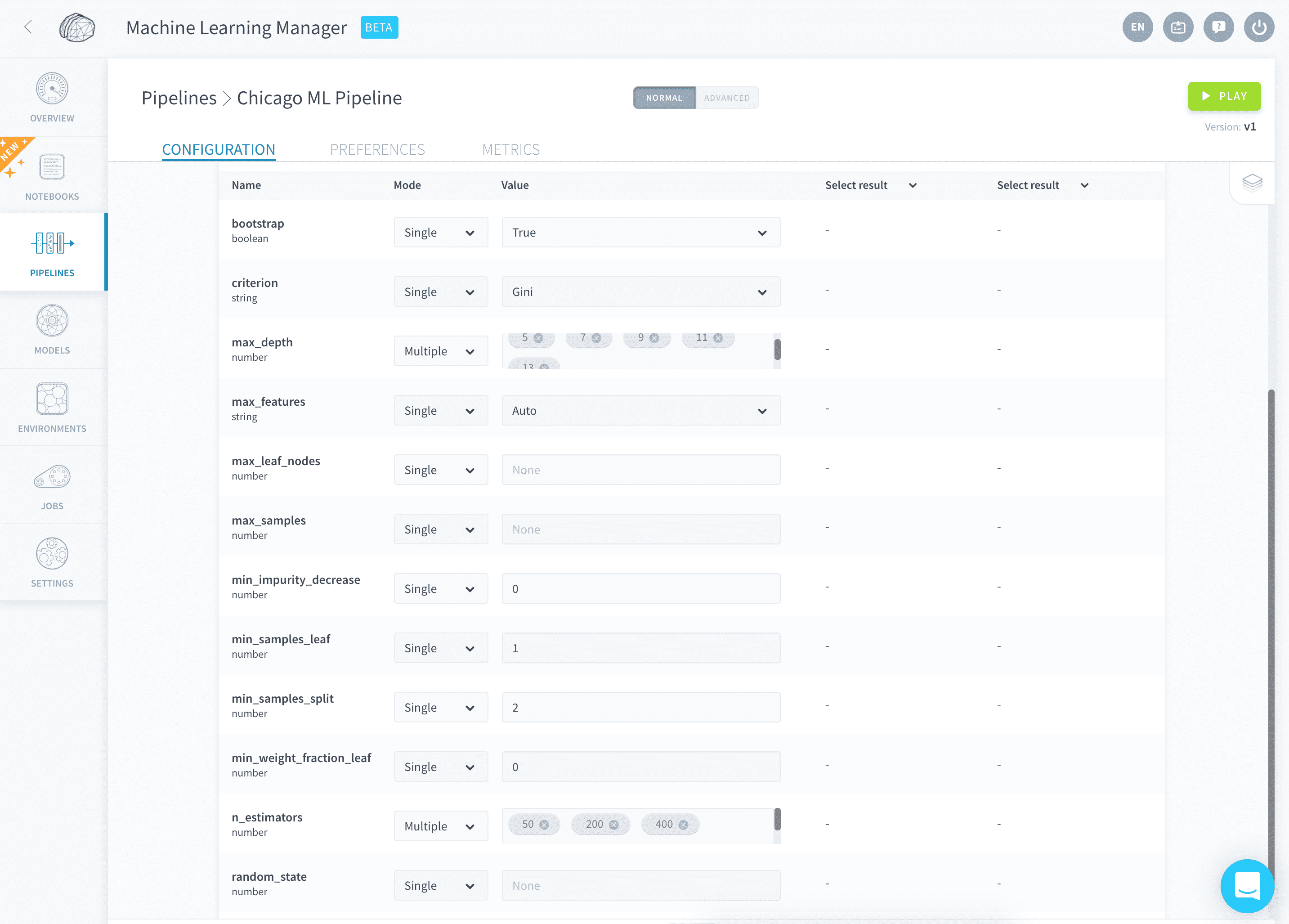Open the brain logo home icon
The height and width of the screenshot is (924, 1289).
pos(77,27)
